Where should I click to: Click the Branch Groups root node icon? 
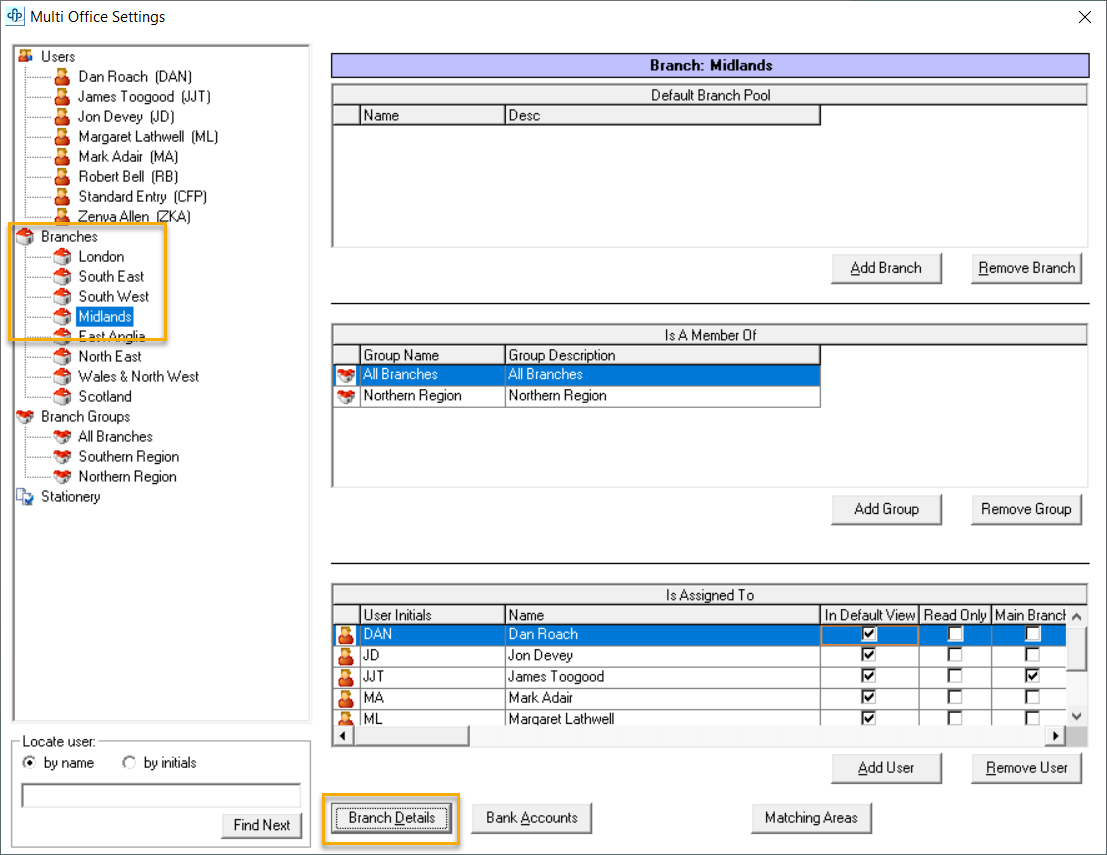point(25,417)
